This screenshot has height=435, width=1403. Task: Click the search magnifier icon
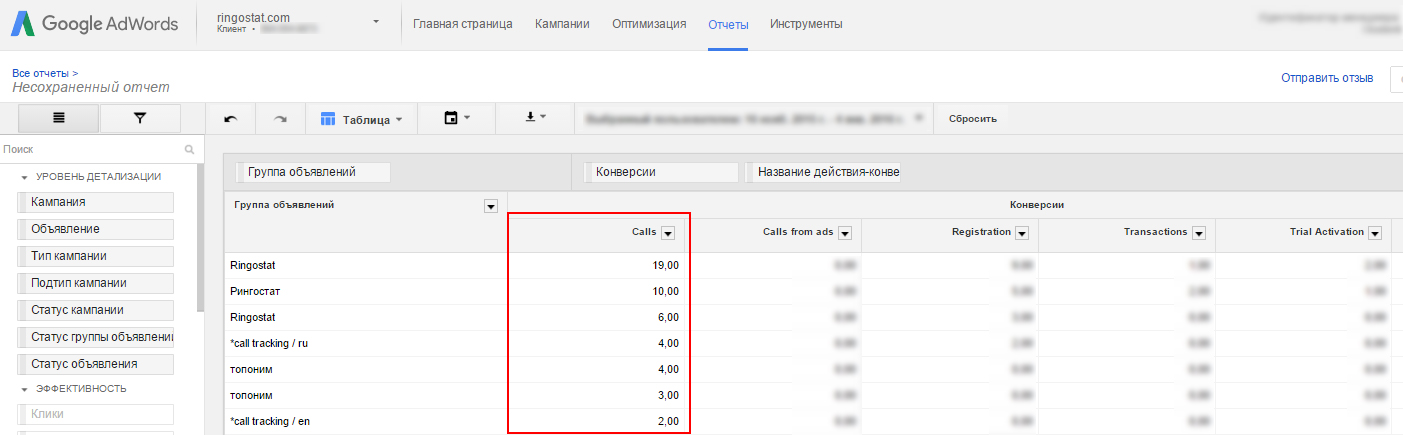pyautogui.click(x=189, y=149)
